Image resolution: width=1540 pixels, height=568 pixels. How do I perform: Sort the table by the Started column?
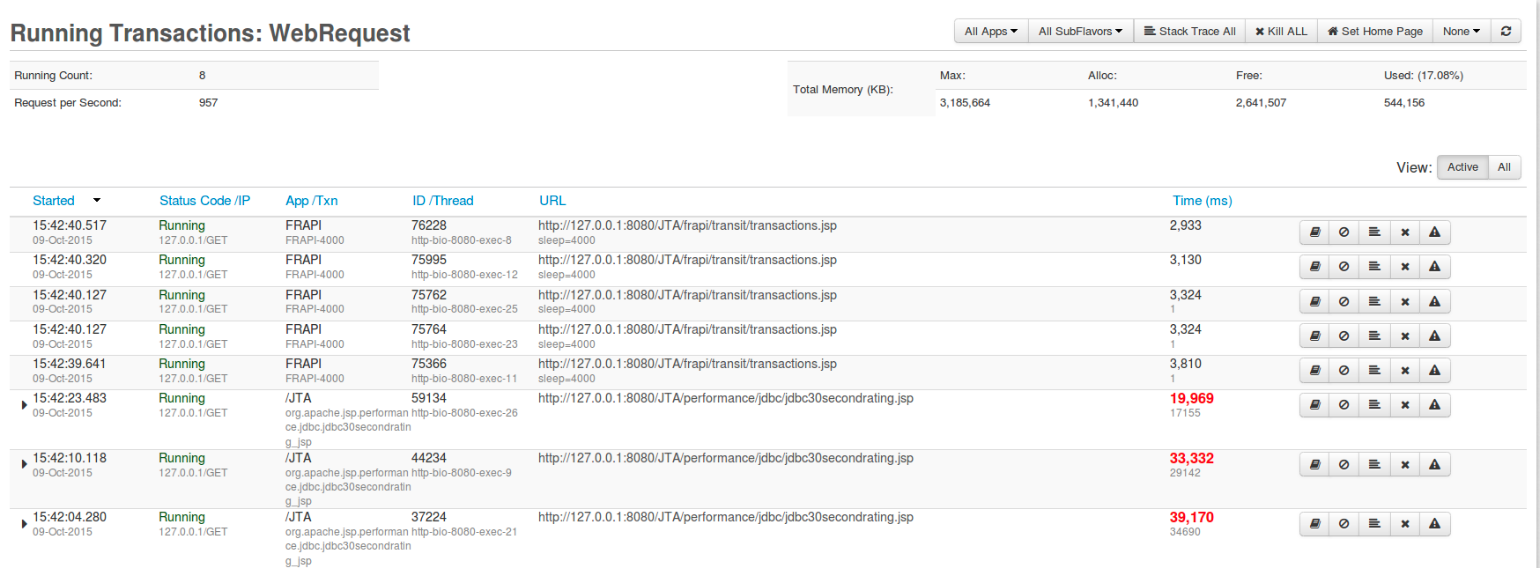pyautogui.click(x=54, y=200)
